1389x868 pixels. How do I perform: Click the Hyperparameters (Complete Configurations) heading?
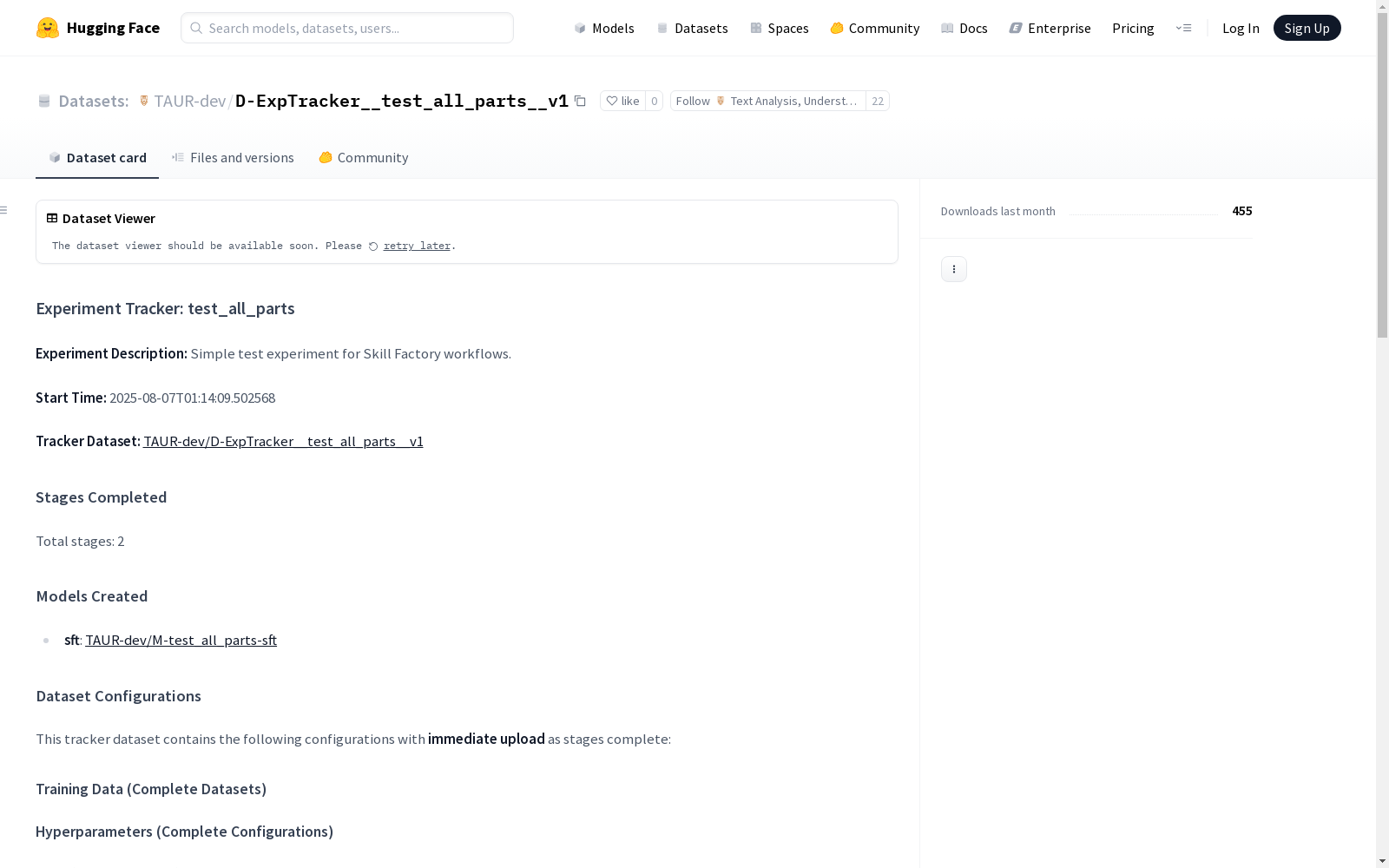[184, 831]
